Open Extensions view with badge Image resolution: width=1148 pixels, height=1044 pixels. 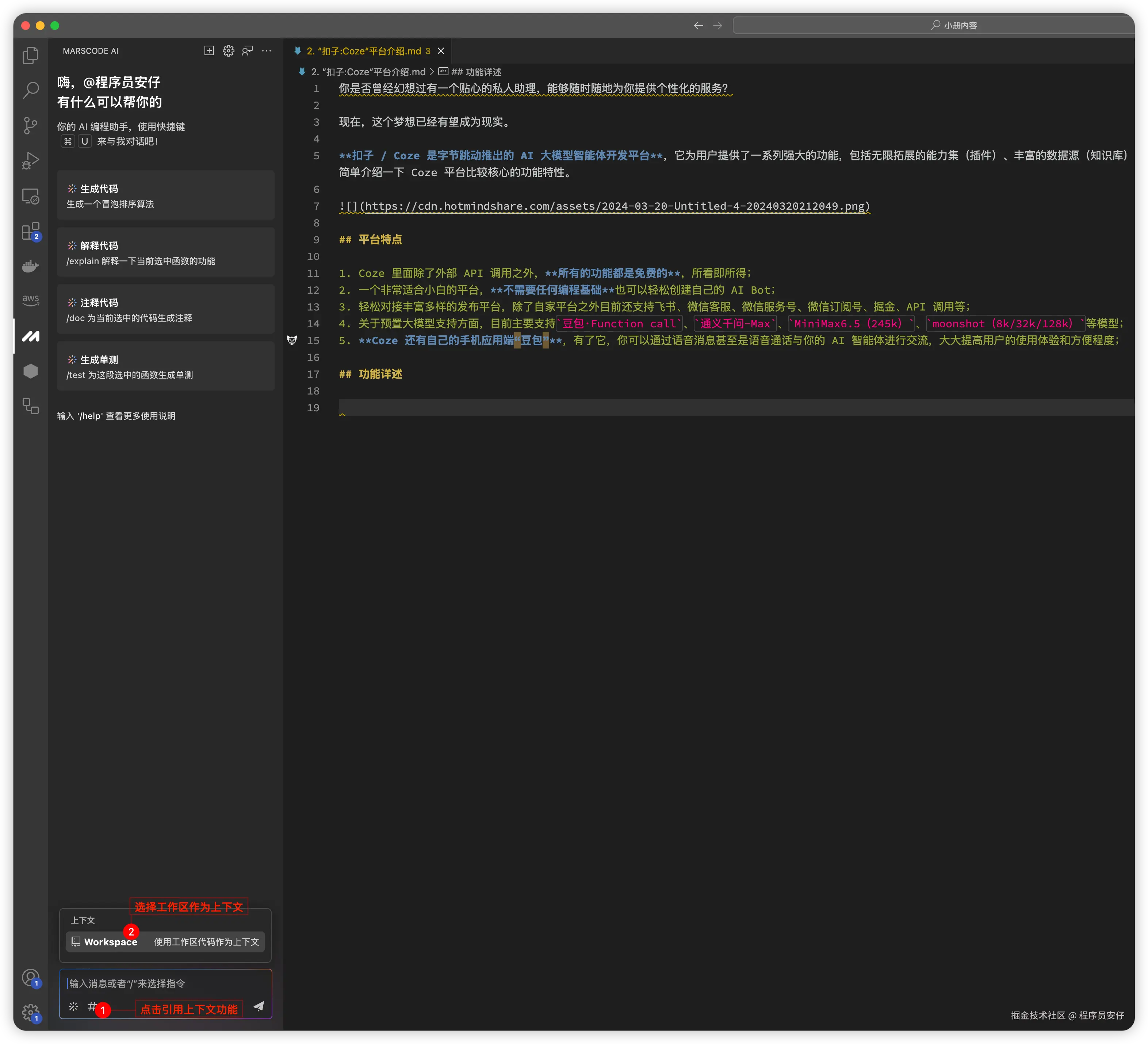pyautogui.click(x=31, y=231)
